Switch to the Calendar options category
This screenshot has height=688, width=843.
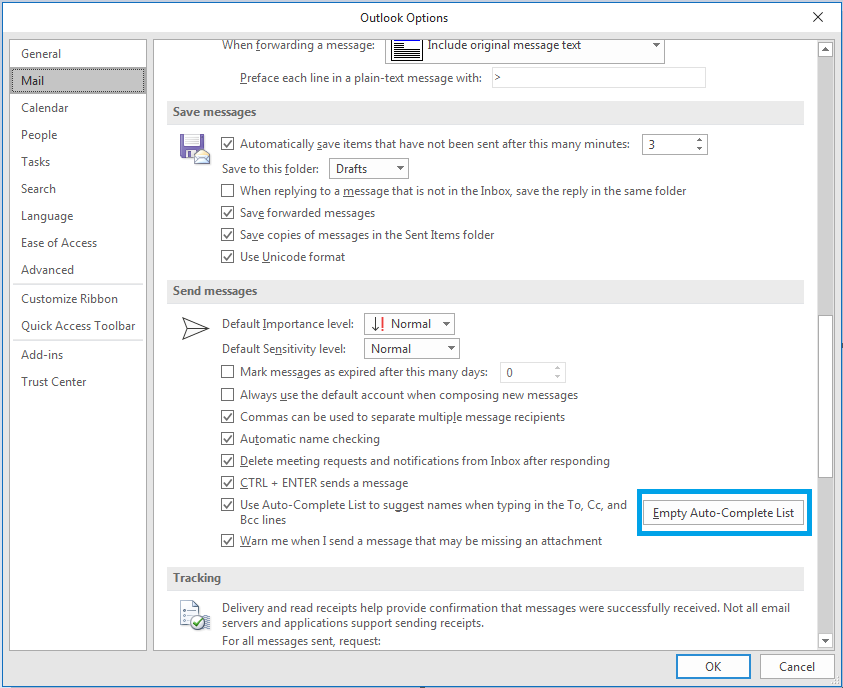[x=45, y=108]
